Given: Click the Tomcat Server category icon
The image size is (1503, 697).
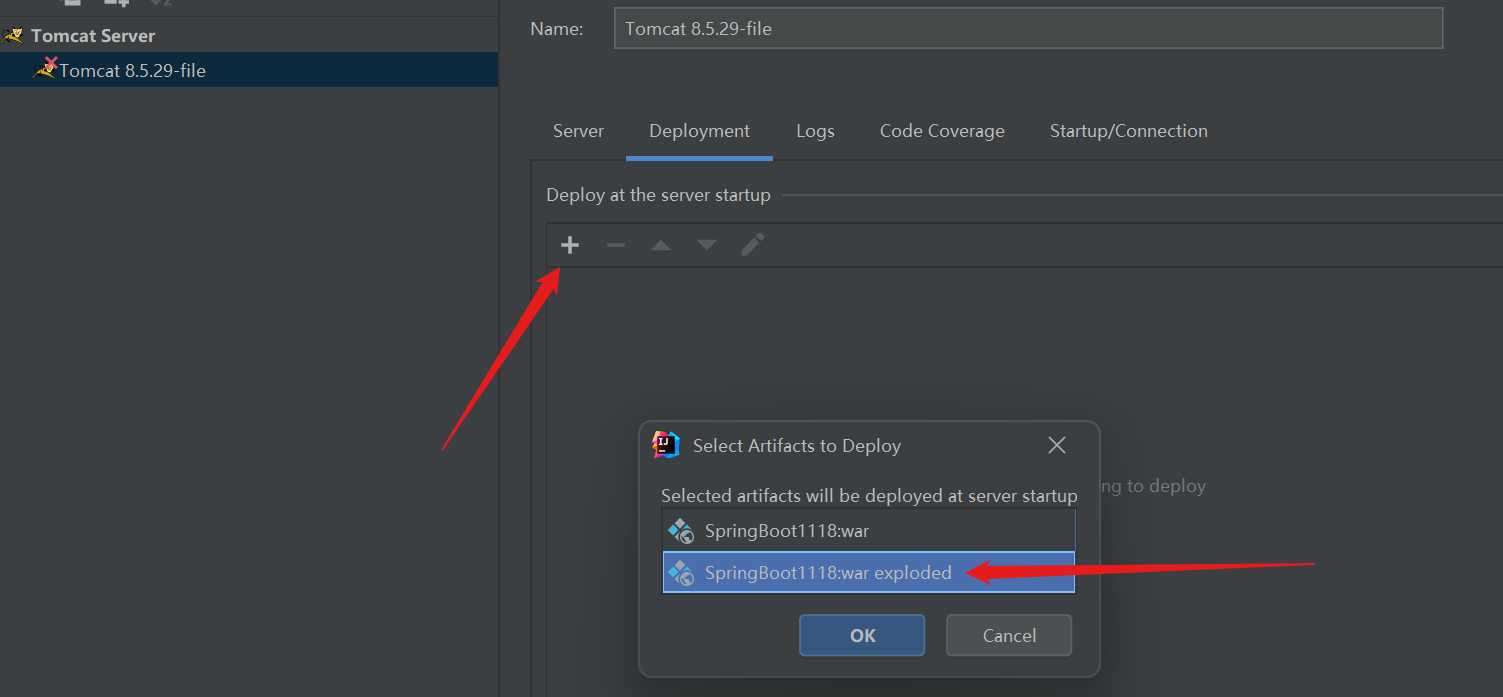Looking at the screenshot, I should point(13,36).
